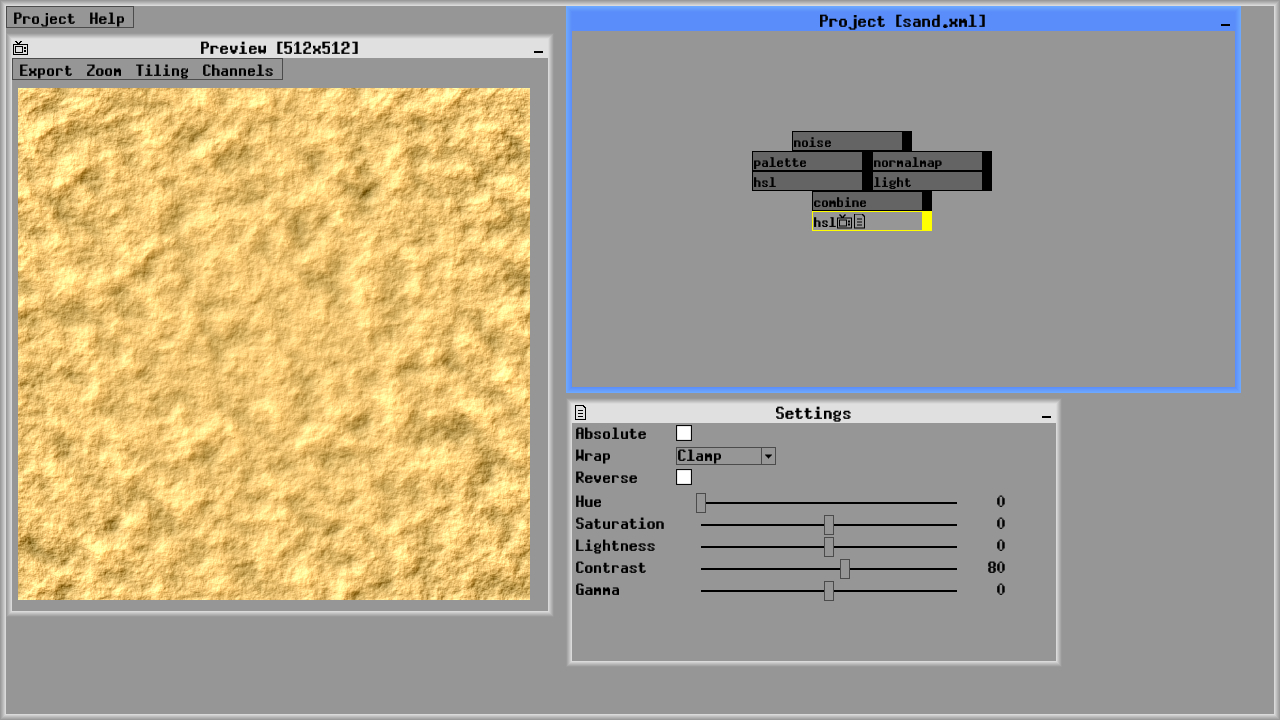This screenshot has width=1280, height=720.
Task: Click the document settings icon on the hsl node
Action: point(859,221)
